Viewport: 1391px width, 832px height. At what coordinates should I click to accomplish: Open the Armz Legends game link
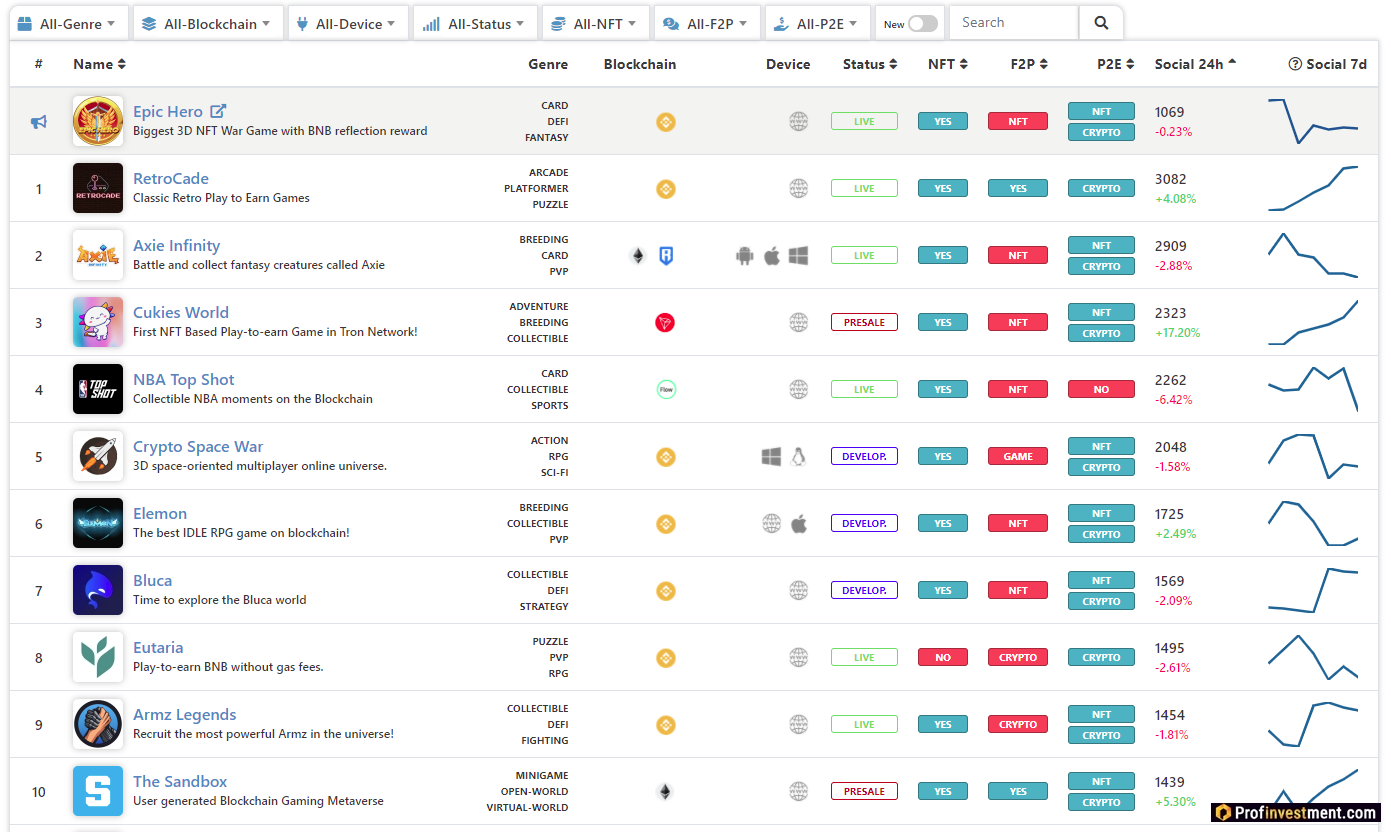coord(185,715)
